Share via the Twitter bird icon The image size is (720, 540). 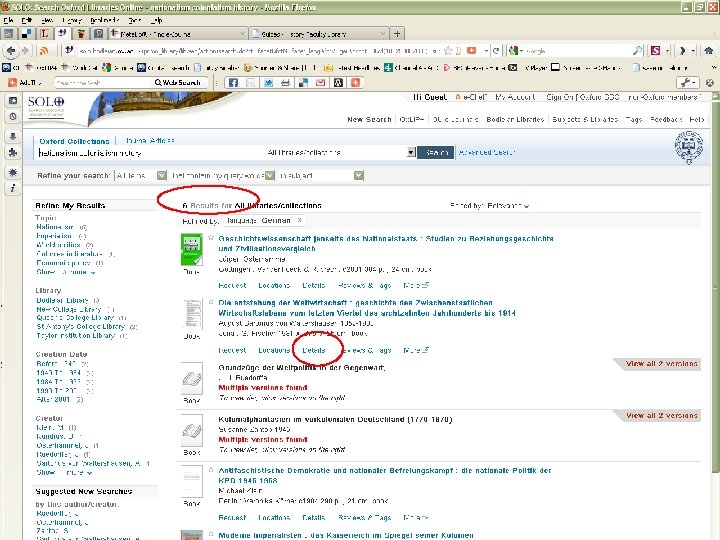[x=268, y=83]
